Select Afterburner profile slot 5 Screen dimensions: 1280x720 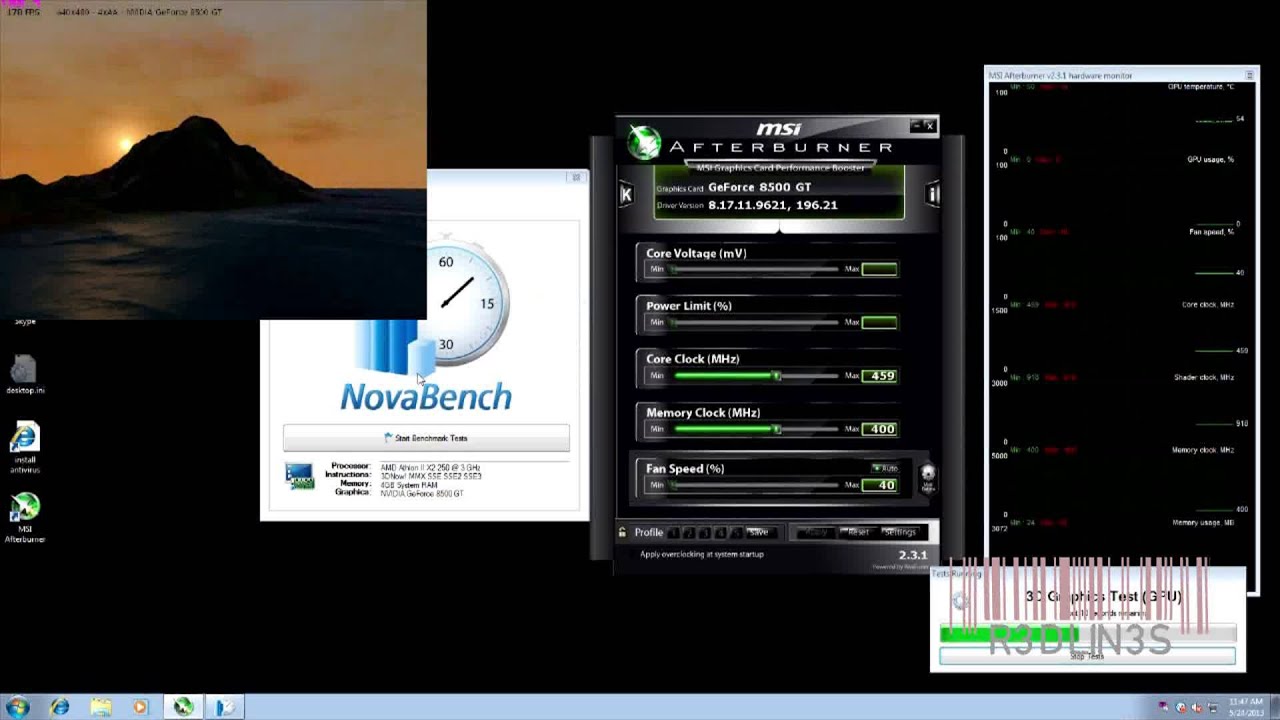point(737,532)
